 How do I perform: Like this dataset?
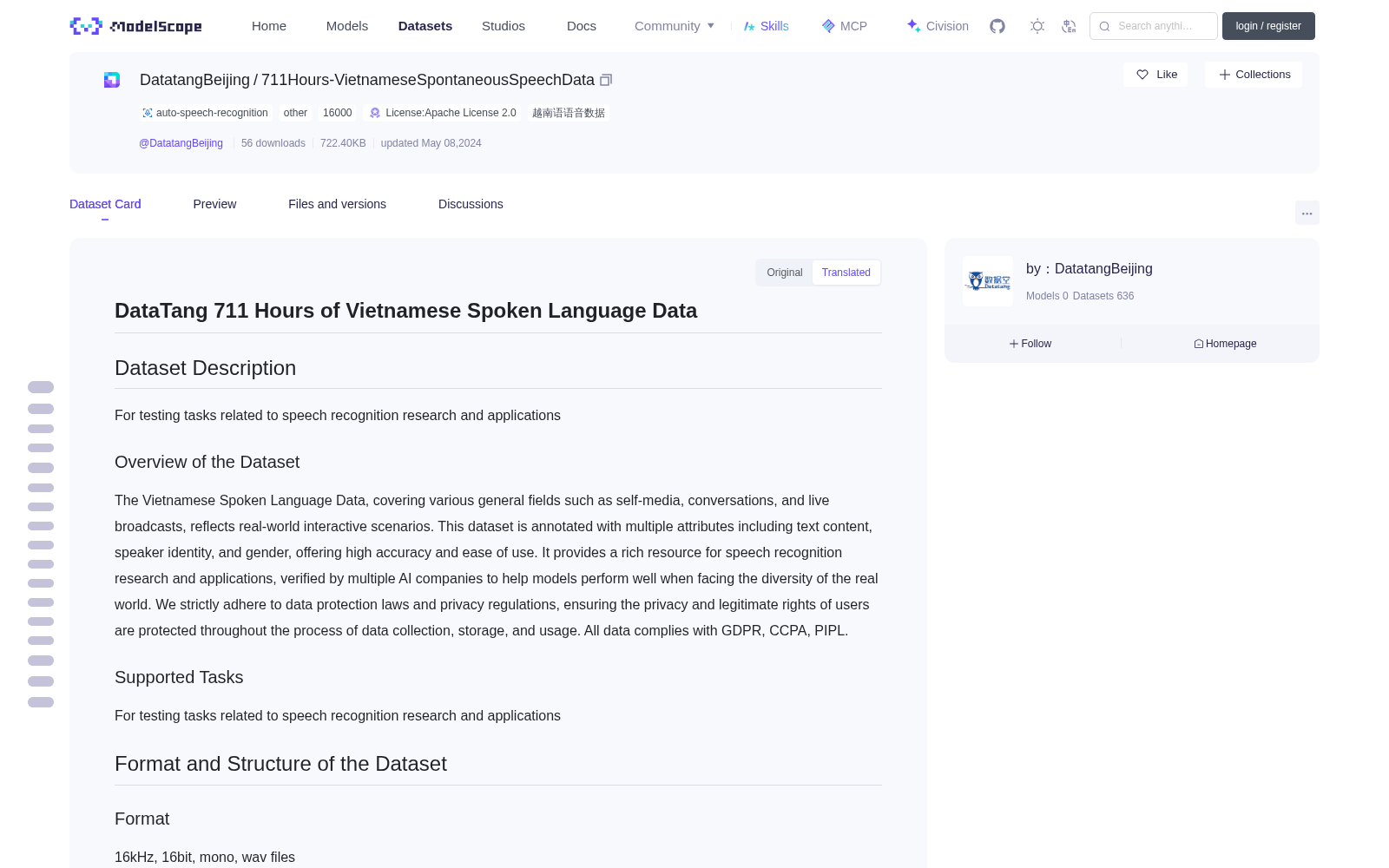click(x=1156, y=75)
